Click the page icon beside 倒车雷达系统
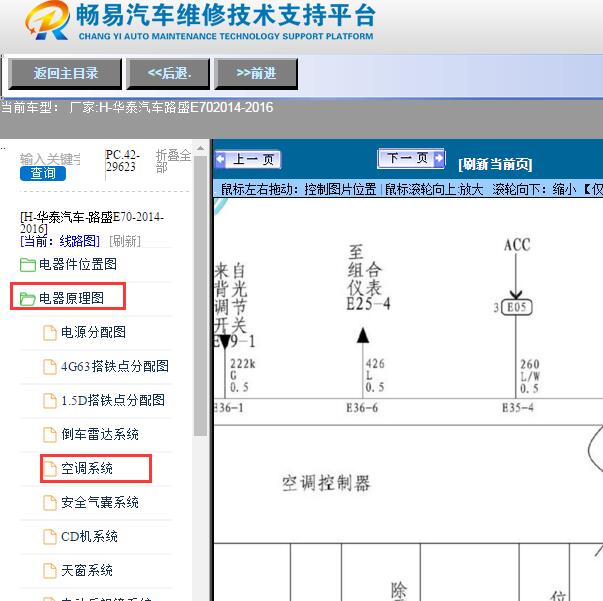Screen dimensions: 603x601 (x=50, y=435)
